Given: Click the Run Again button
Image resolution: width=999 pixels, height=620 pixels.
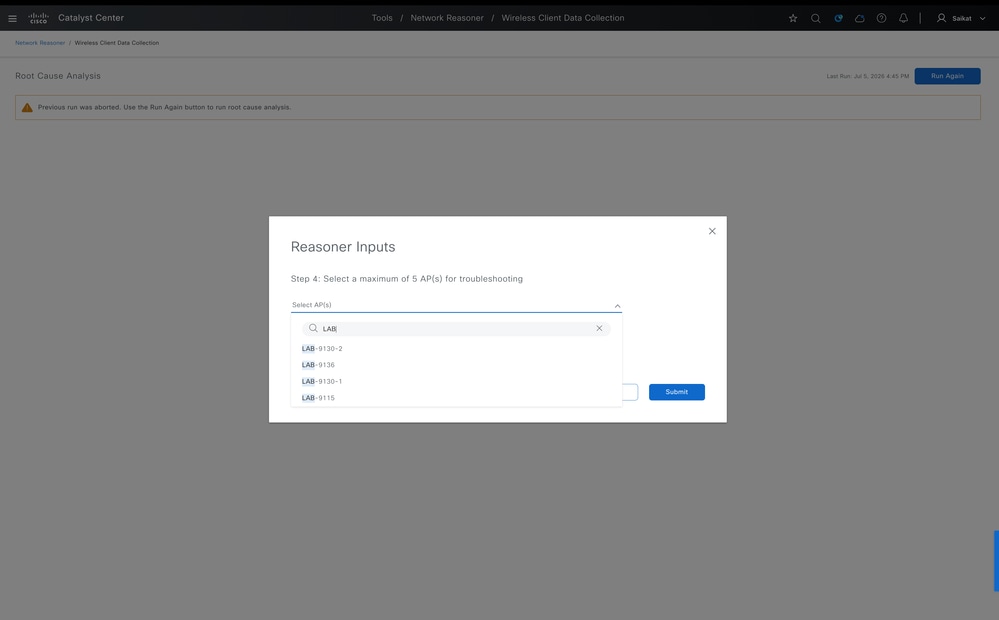Looking at the screenshot, I should click(947, 76).
